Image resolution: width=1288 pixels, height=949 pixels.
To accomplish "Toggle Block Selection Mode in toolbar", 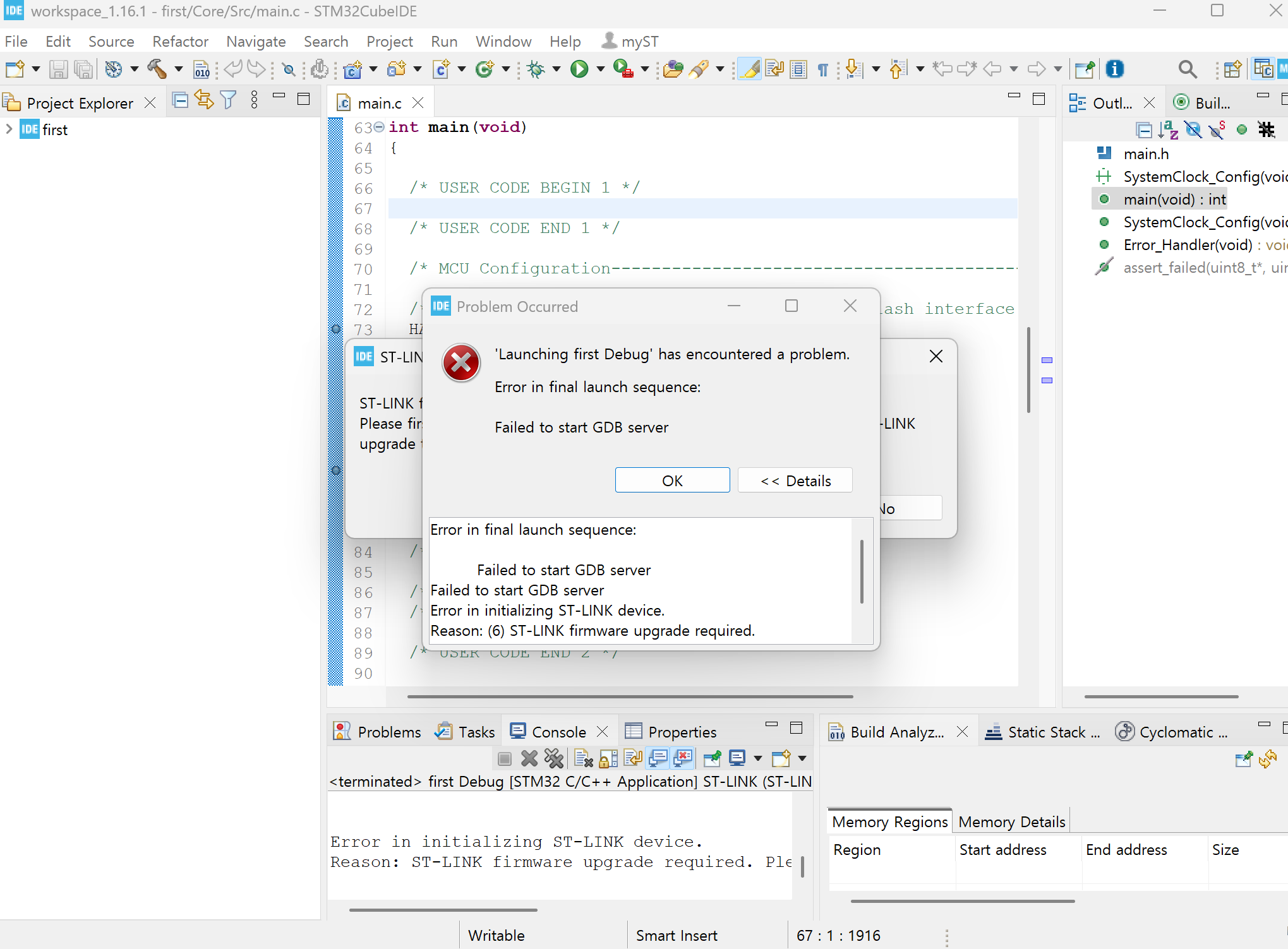I will pos(798,69).
